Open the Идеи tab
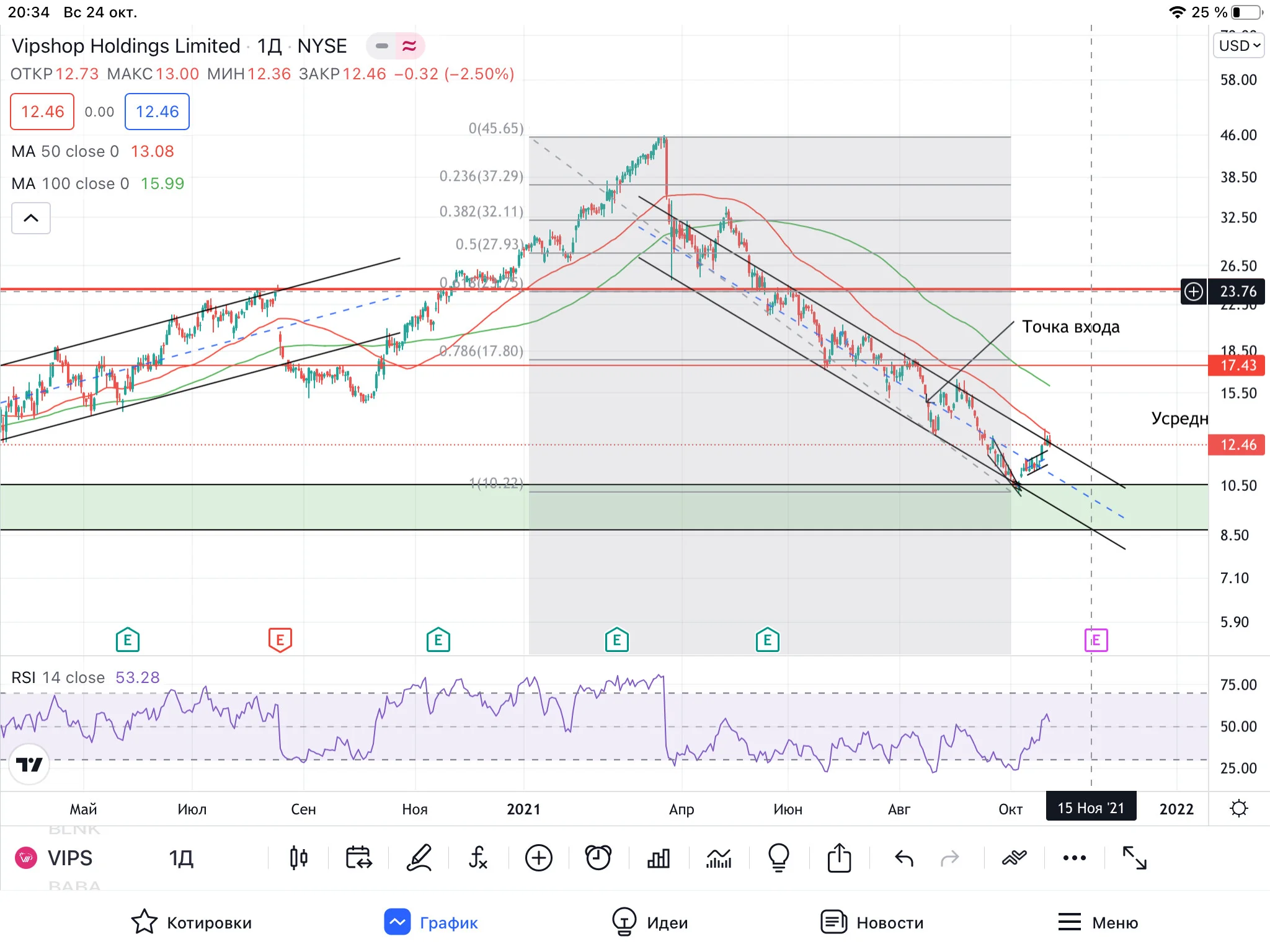1270x952 pixels. pyautogui.click(x=650, y=922)
